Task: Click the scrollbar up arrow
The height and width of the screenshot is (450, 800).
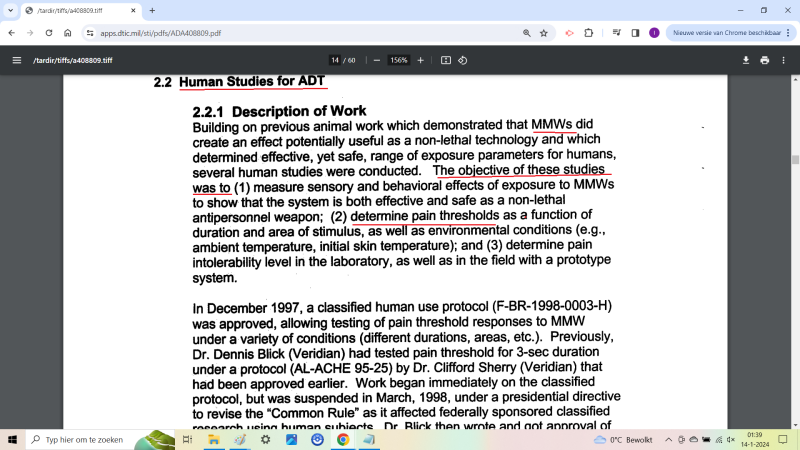Action: (x=795, y=79)
